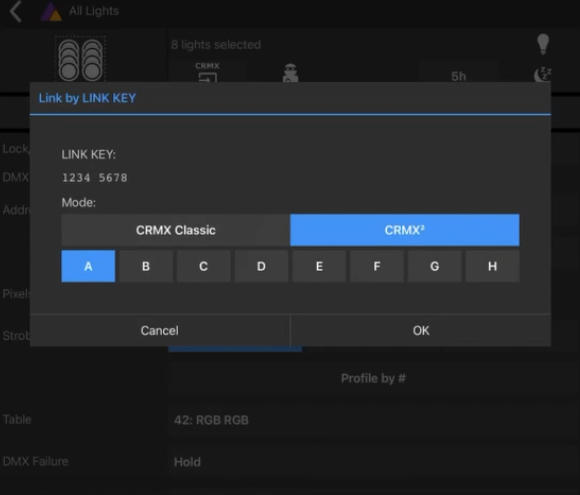Screen dimensions: 580x495
Task: Tap the incognito figure icon
Action: (x=290, y=73)
